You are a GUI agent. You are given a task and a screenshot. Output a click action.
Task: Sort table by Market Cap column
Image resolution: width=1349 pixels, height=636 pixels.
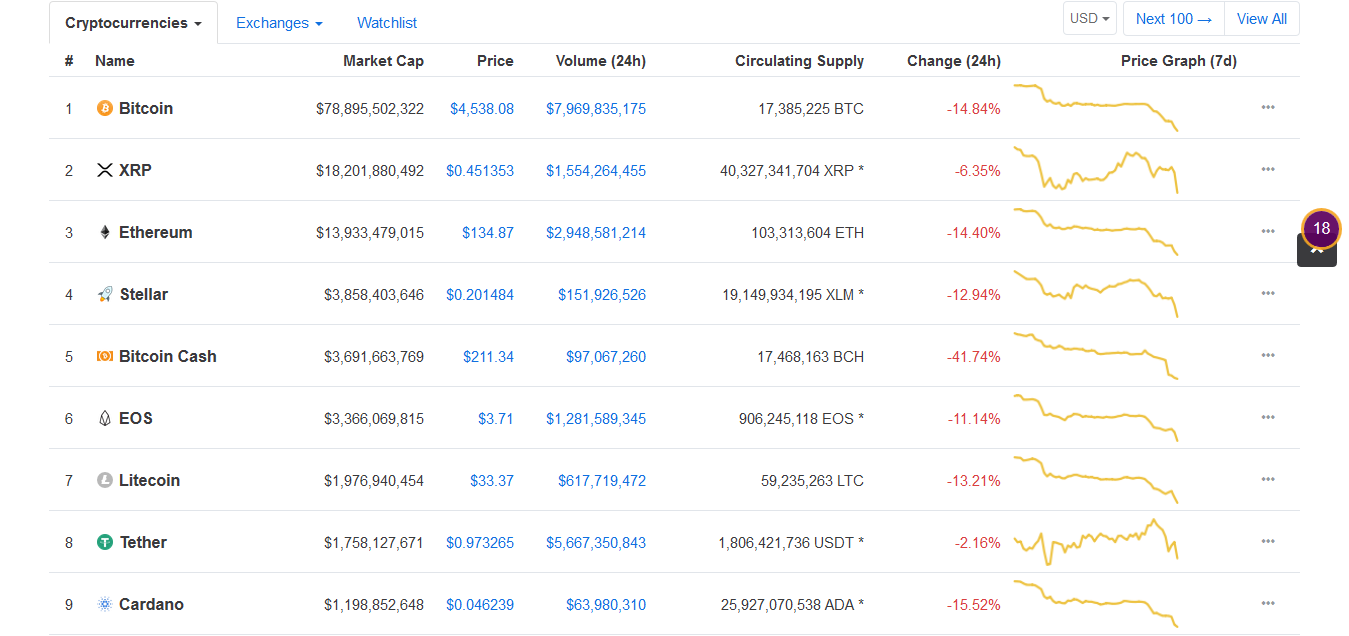tap(383, 61)
